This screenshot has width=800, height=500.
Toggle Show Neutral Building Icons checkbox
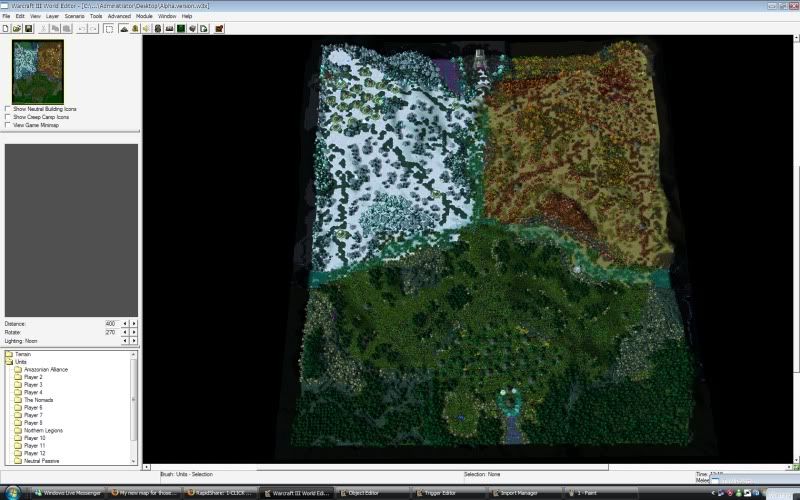(8, 109)
